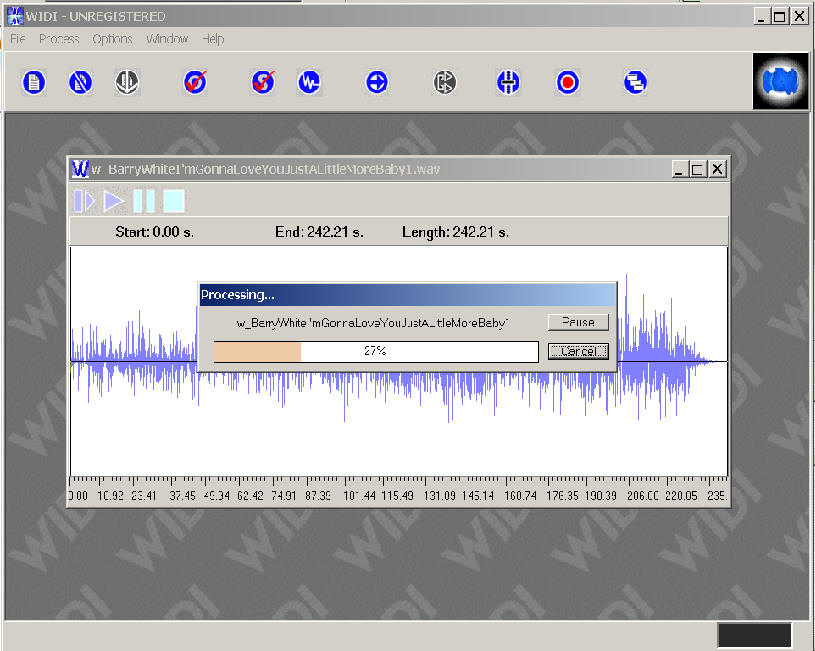815x651 pixels.
Task: Click the stop square in the wav window
Action: pos(174,201)
